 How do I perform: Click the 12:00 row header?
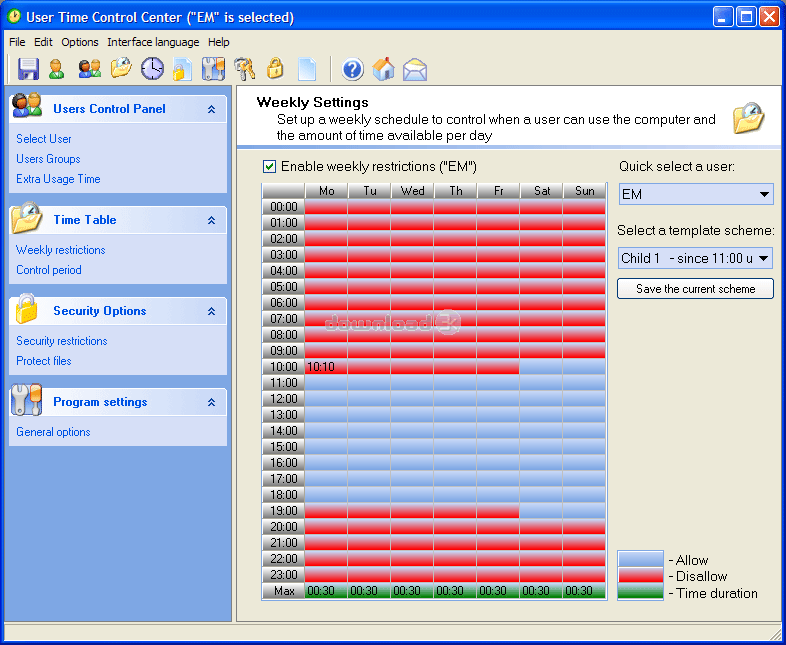283,399
